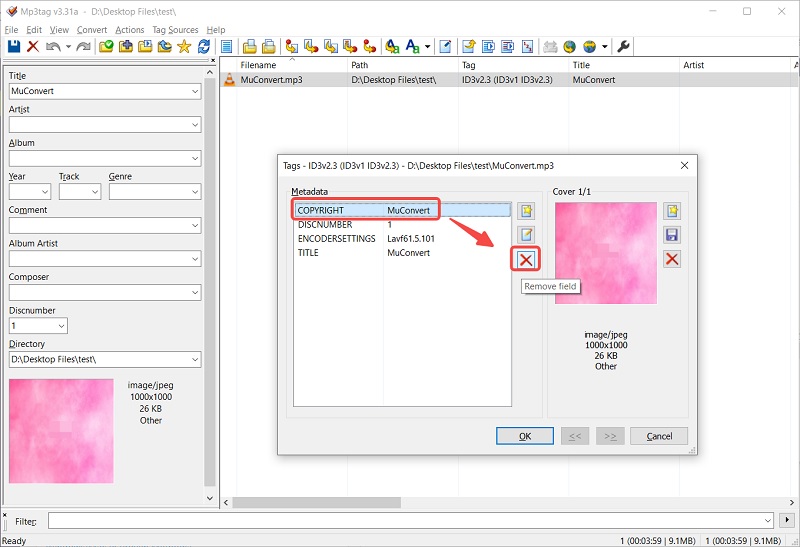Screen dimensions: 800x547
Task: Click the Remove cover red X icon
Action: [672, 259]
